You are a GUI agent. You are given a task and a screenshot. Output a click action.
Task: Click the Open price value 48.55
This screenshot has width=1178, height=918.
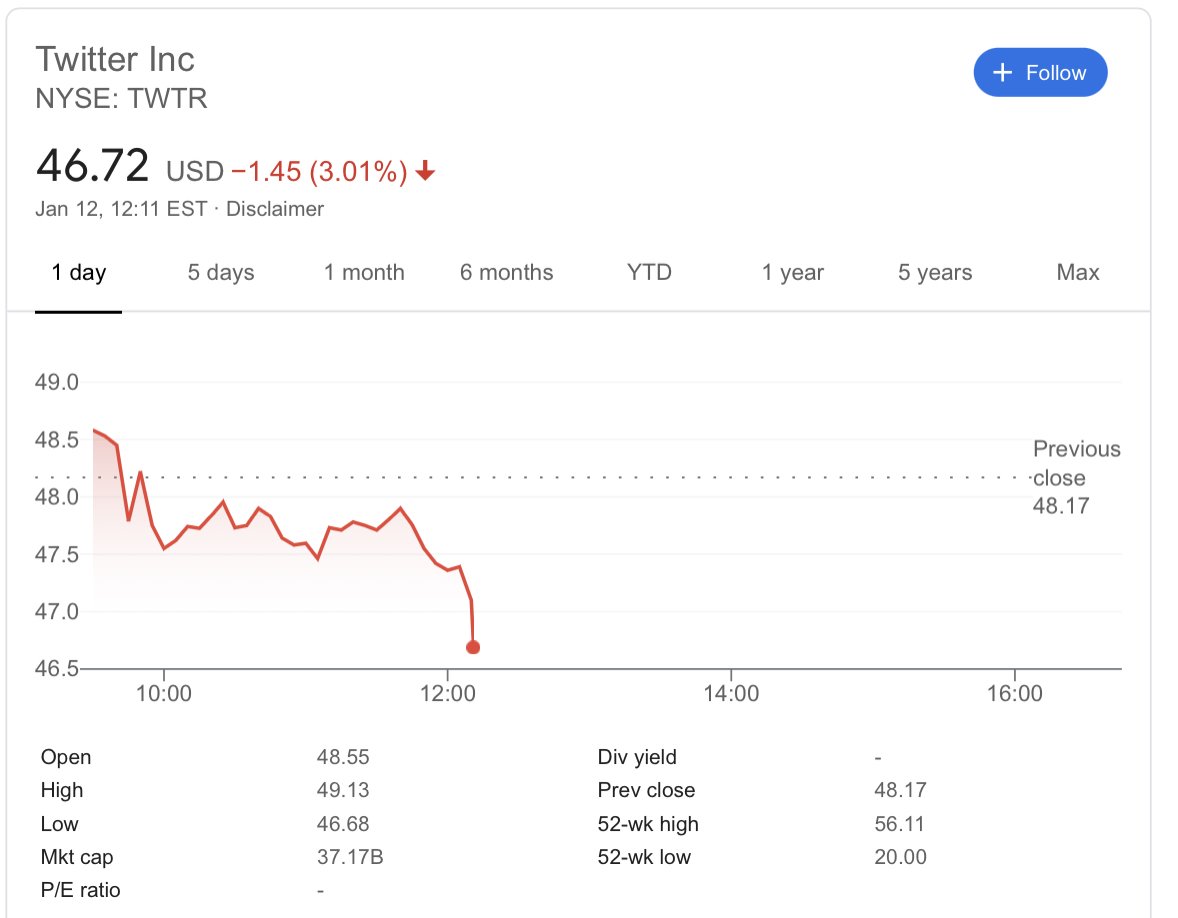pos(343,756)
